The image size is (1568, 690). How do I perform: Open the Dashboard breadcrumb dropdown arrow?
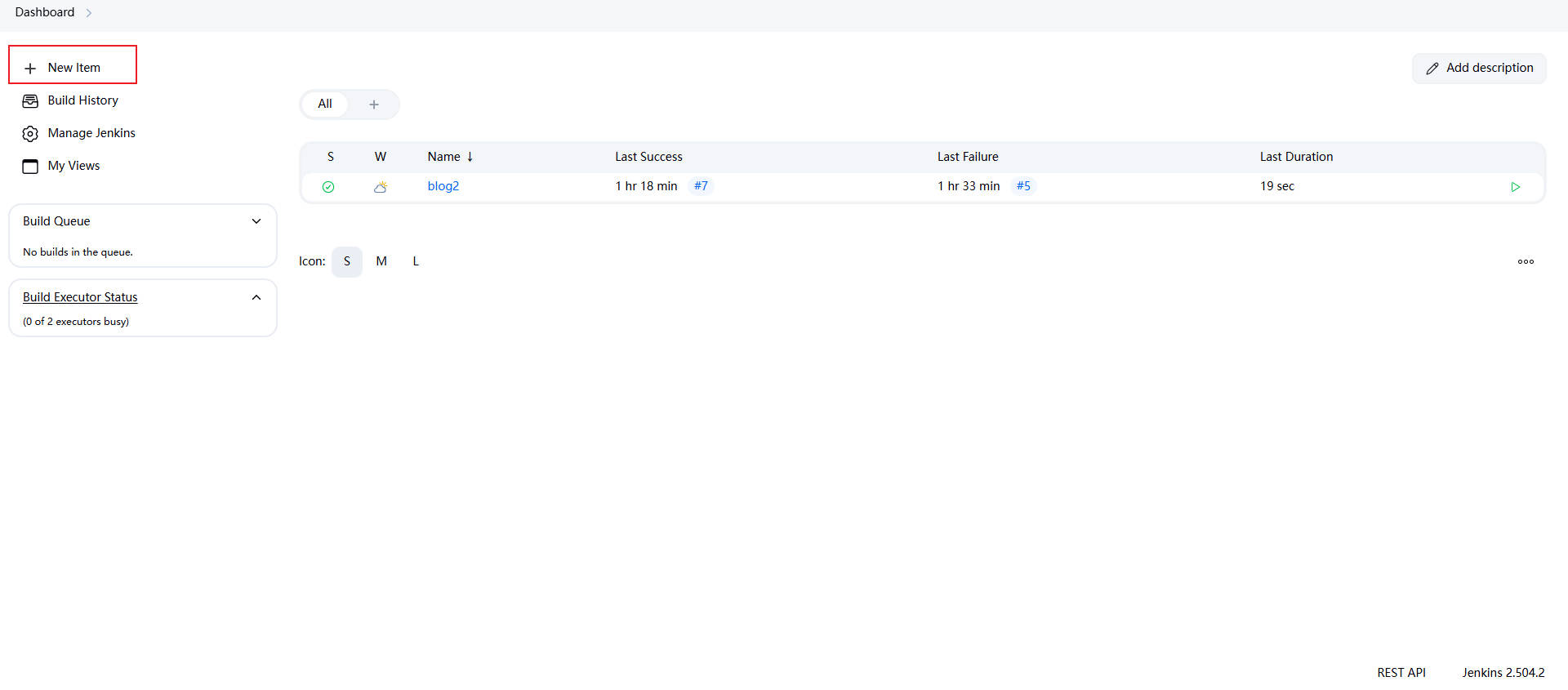pos(89,13)
